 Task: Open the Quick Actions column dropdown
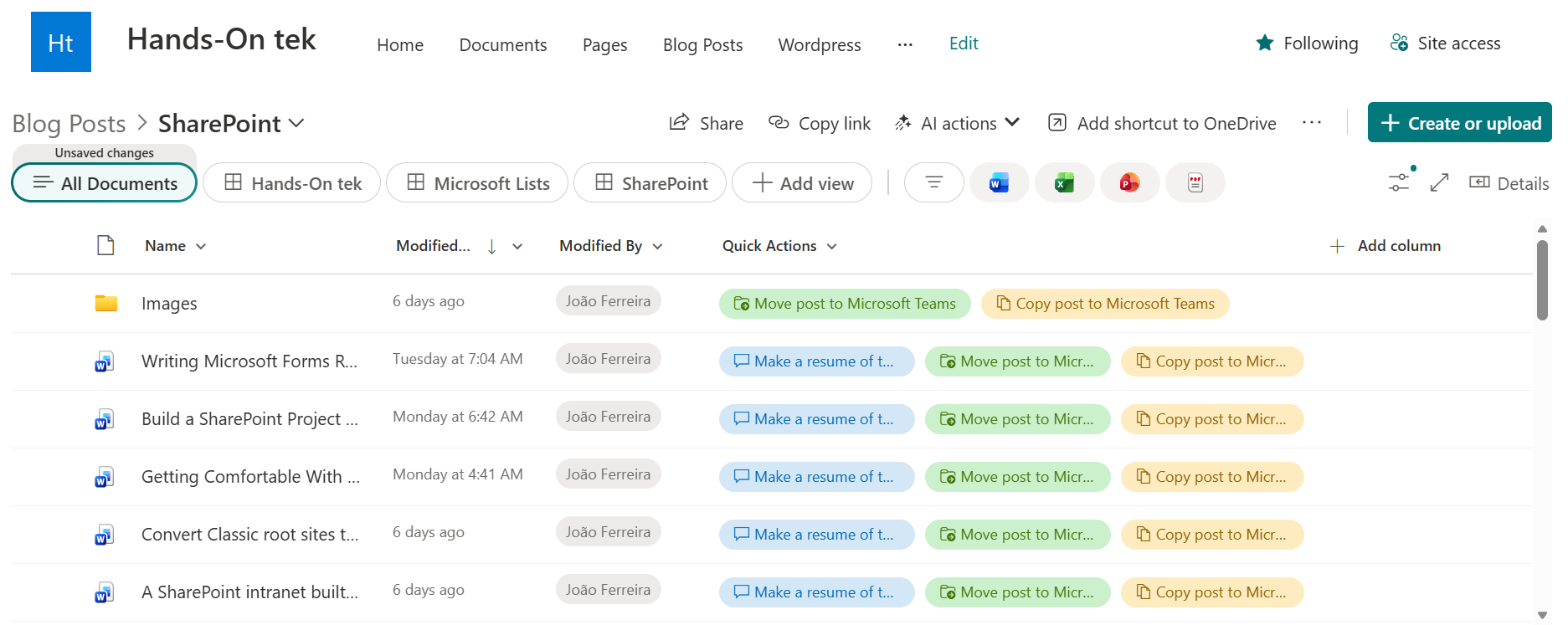[831, 246]
